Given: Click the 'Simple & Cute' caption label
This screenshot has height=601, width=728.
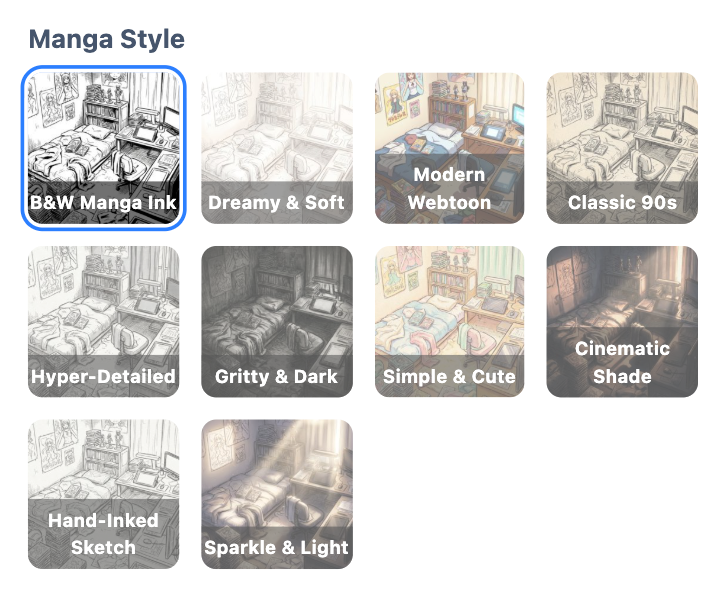Looking at the screenshot, I should click(449, 377).
